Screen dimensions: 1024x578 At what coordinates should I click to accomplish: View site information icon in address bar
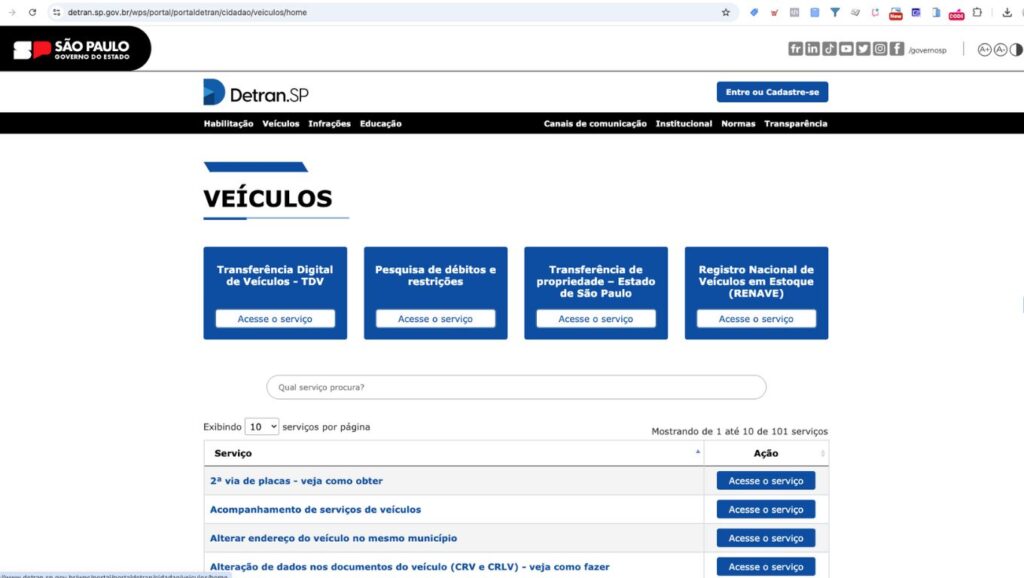coord(57,12)
